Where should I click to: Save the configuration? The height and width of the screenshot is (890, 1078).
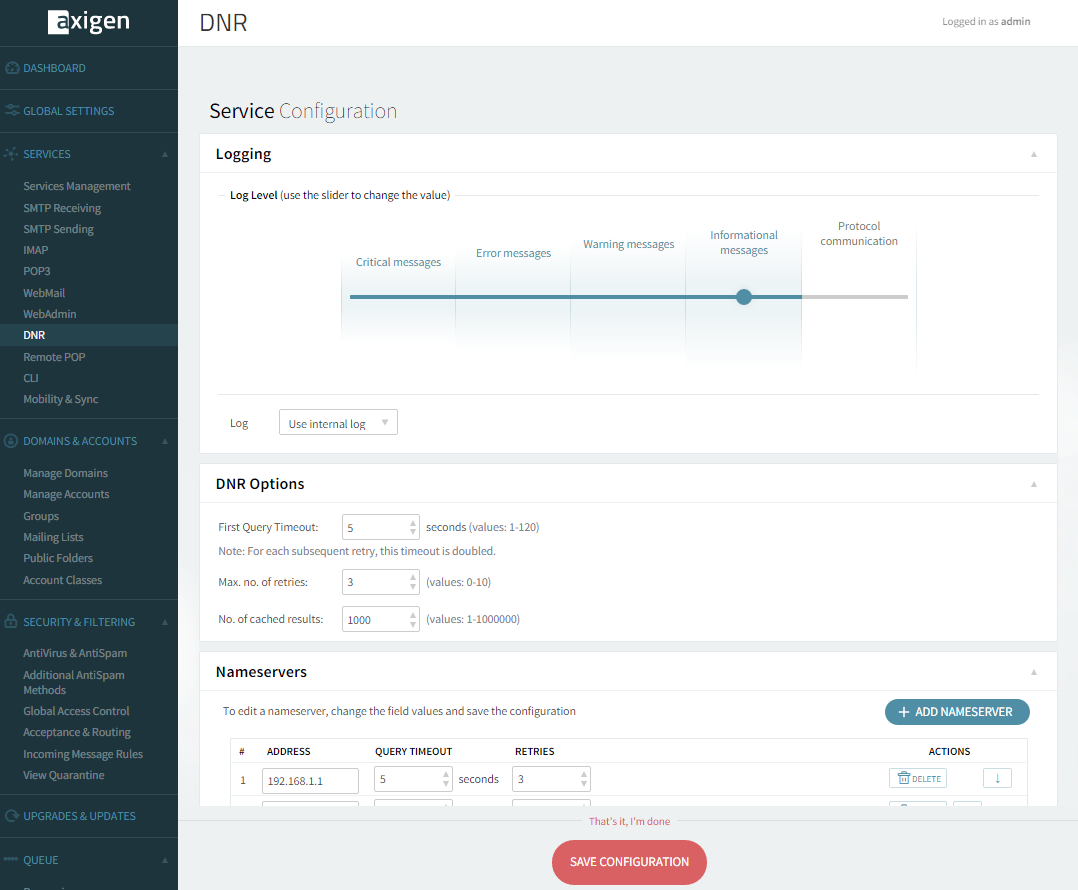click(629, 862)
